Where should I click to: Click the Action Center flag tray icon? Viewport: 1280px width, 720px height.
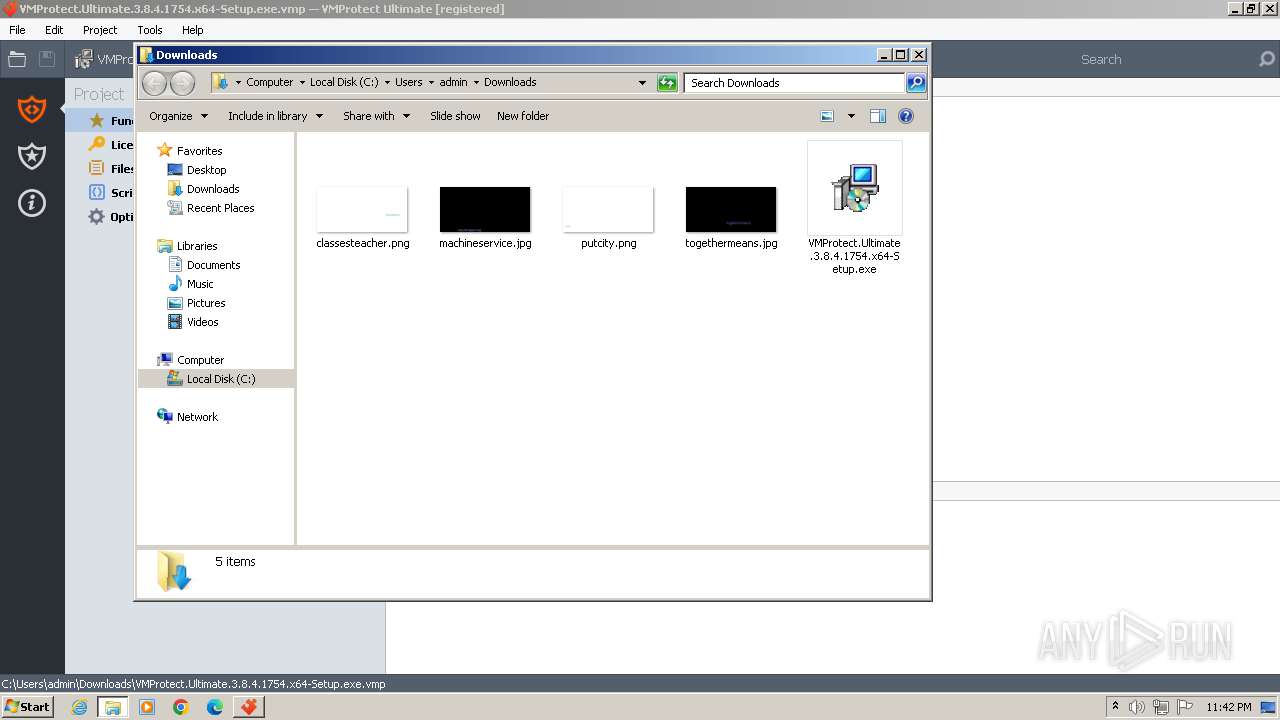tap(1184, 707)
